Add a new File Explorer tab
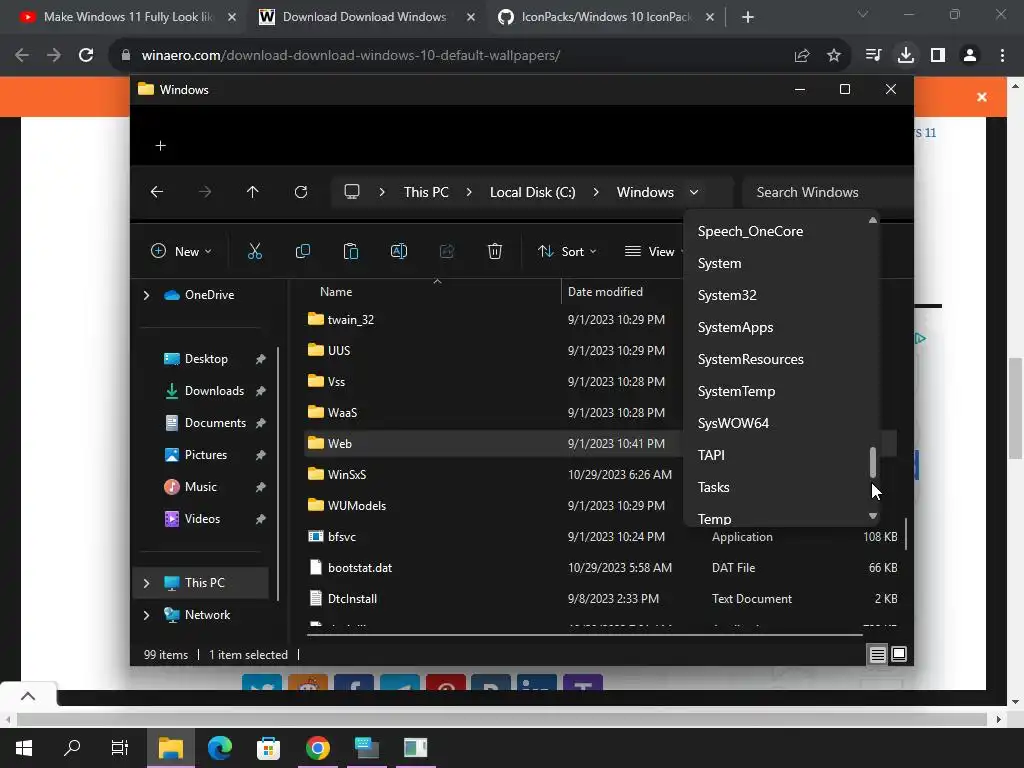The image size is (1024, 768). (x=161, y=146)
